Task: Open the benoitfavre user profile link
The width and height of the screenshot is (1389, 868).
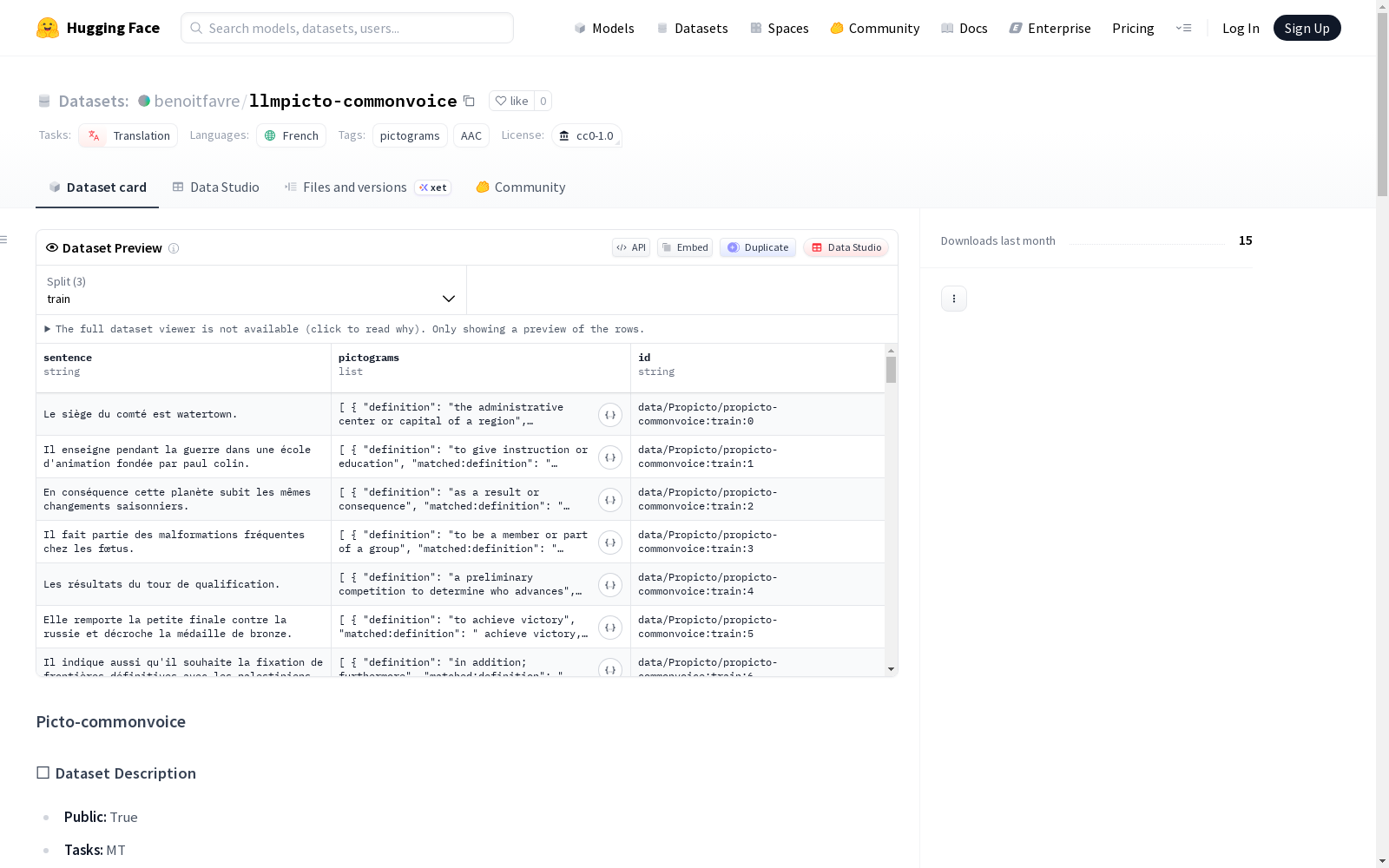Action: coord(197,101)
